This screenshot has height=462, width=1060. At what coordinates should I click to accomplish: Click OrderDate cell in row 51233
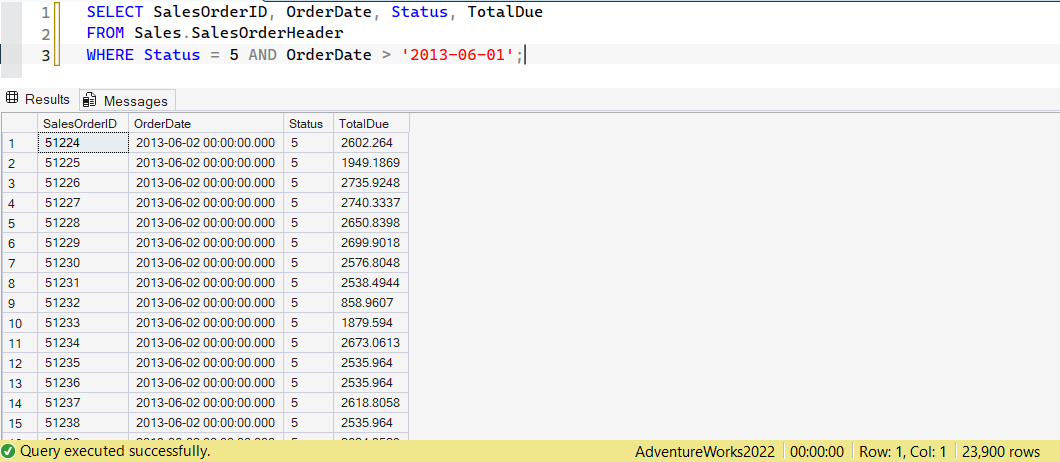206,323
